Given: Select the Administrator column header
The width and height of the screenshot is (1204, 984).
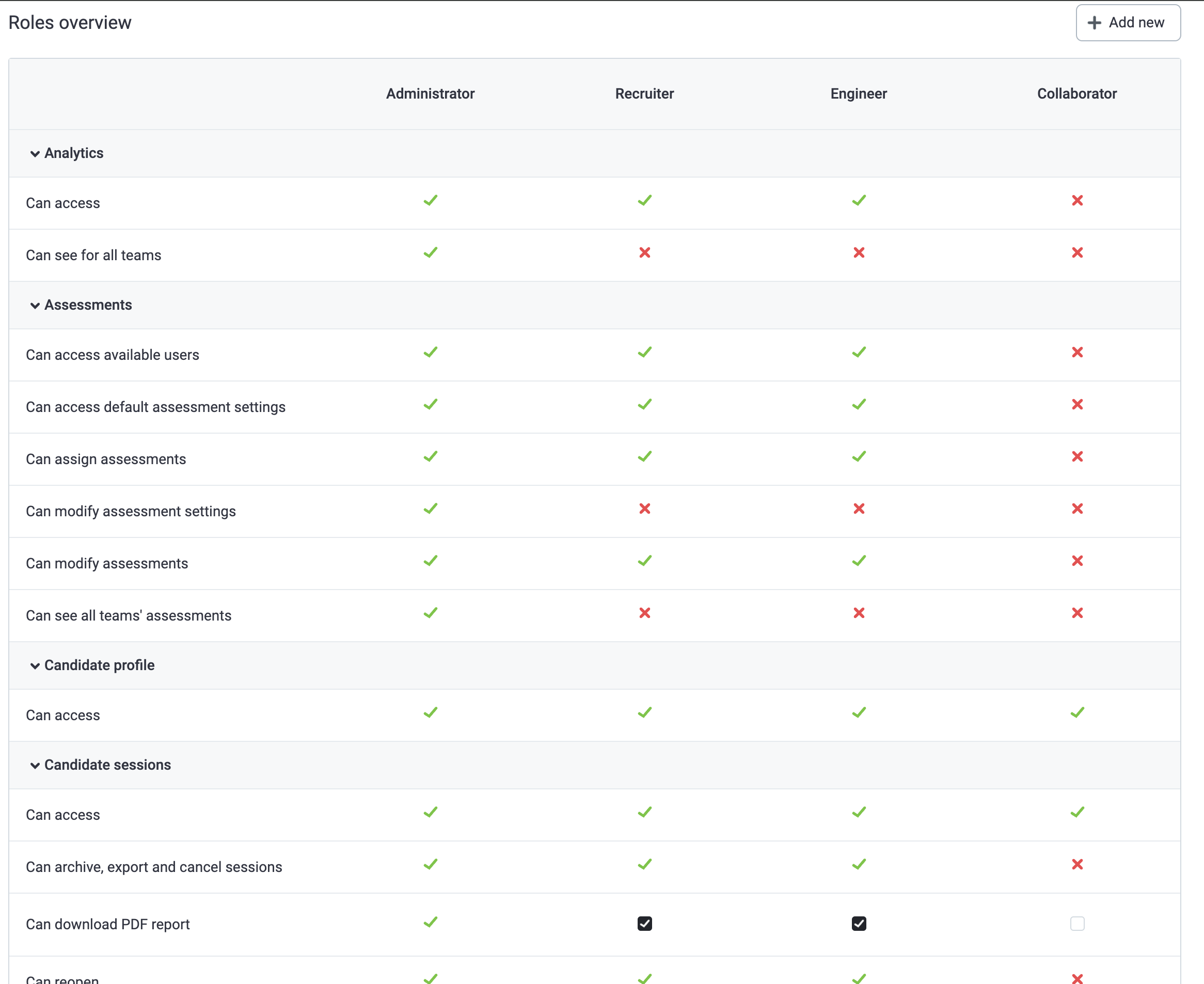Looking at the screenshot, I should tap(430, 93).
